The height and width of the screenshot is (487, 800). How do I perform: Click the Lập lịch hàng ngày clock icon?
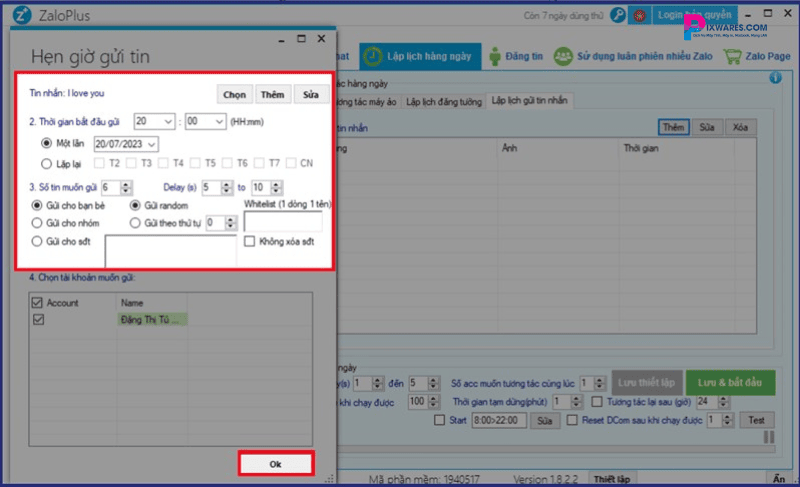click(x=372, y=57)
